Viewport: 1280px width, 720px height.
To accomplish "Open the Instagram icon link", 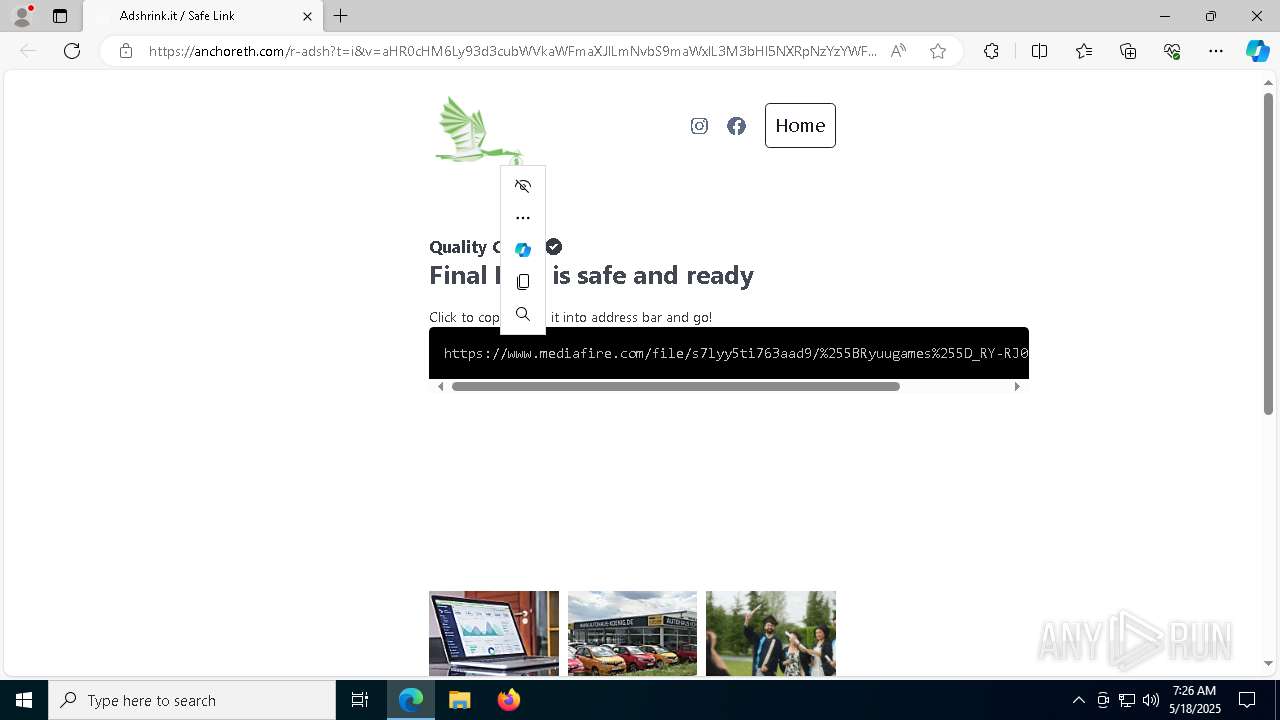I will click(699, 126).
